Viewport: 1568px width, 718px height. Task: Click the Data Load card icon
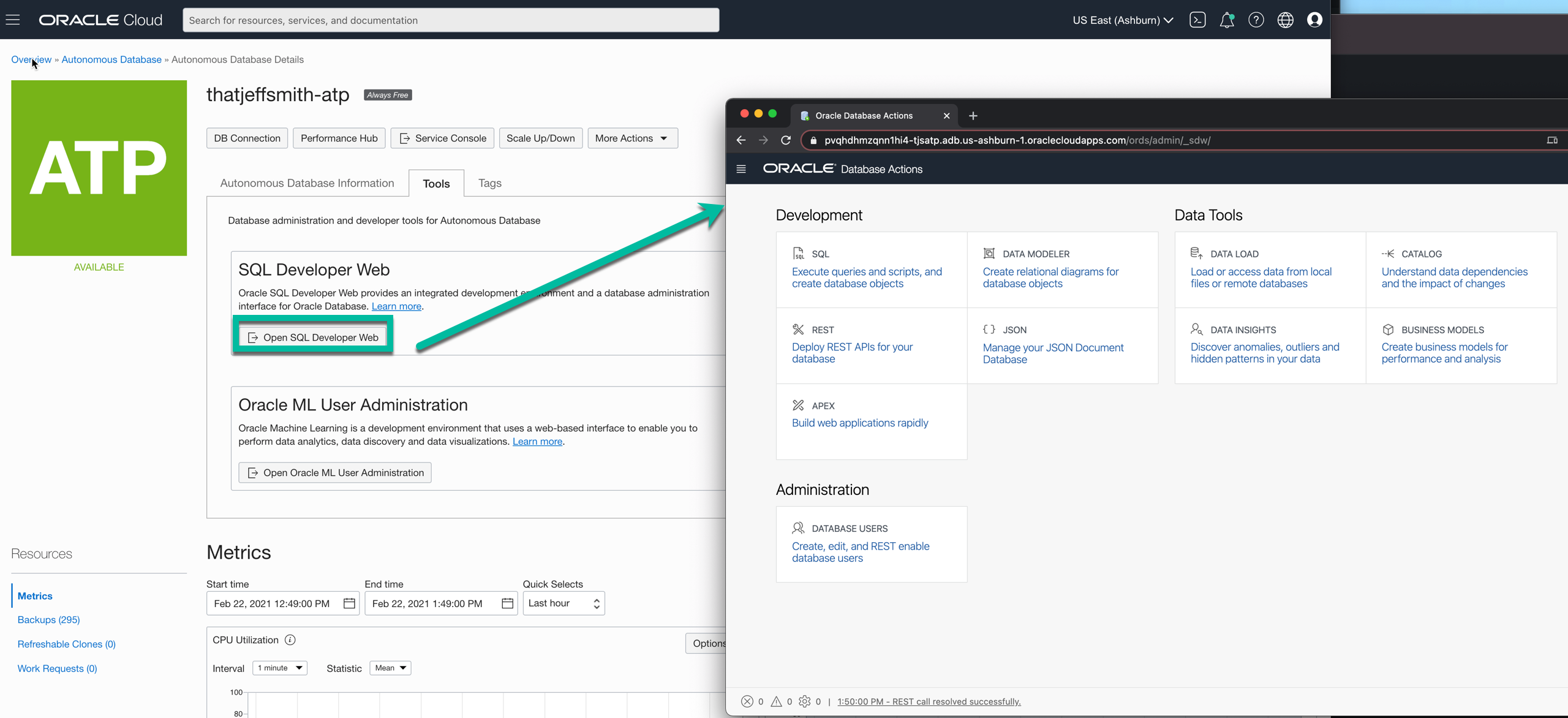1196,254
